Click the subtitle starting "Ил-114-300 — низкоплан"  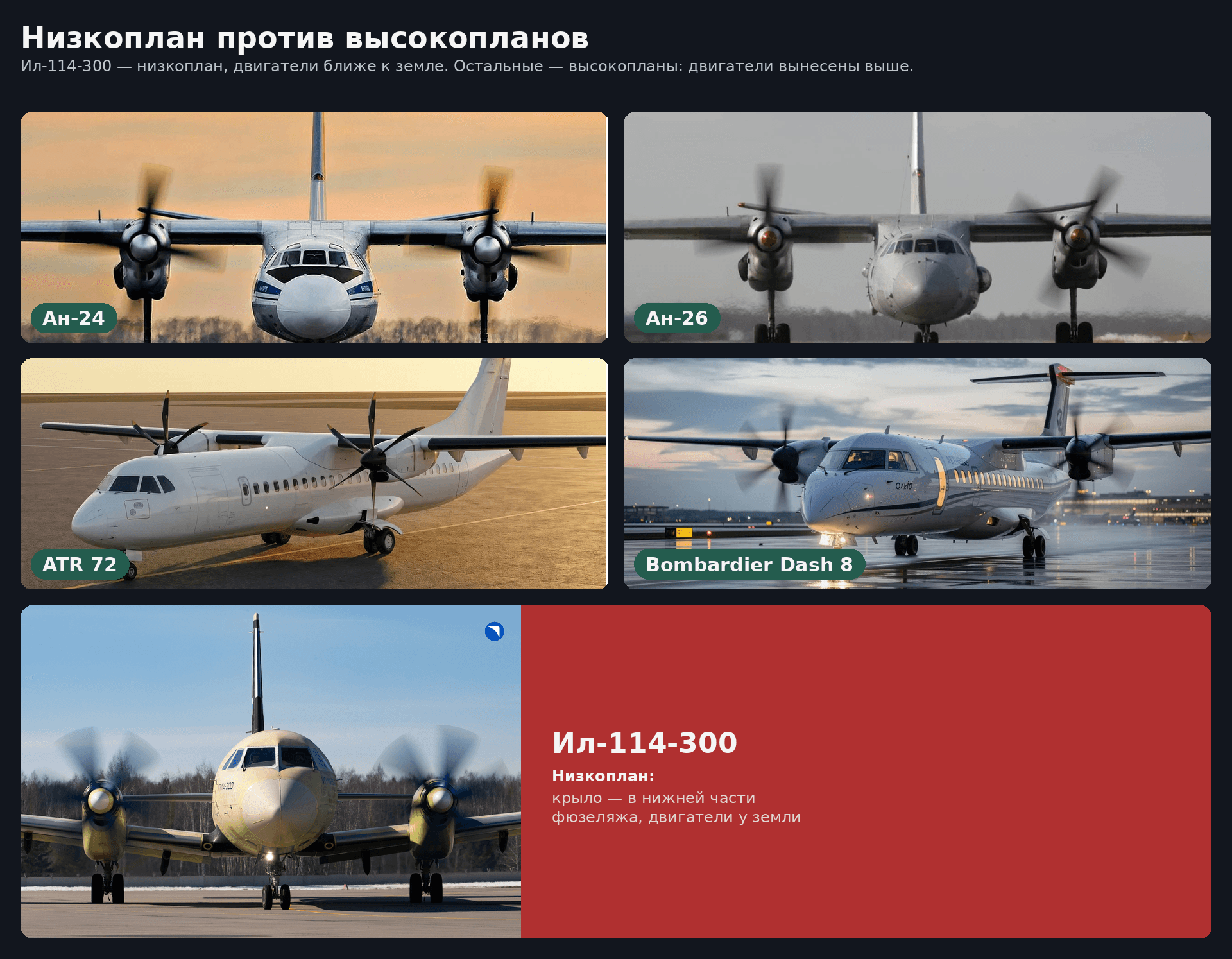pos(467,66)
